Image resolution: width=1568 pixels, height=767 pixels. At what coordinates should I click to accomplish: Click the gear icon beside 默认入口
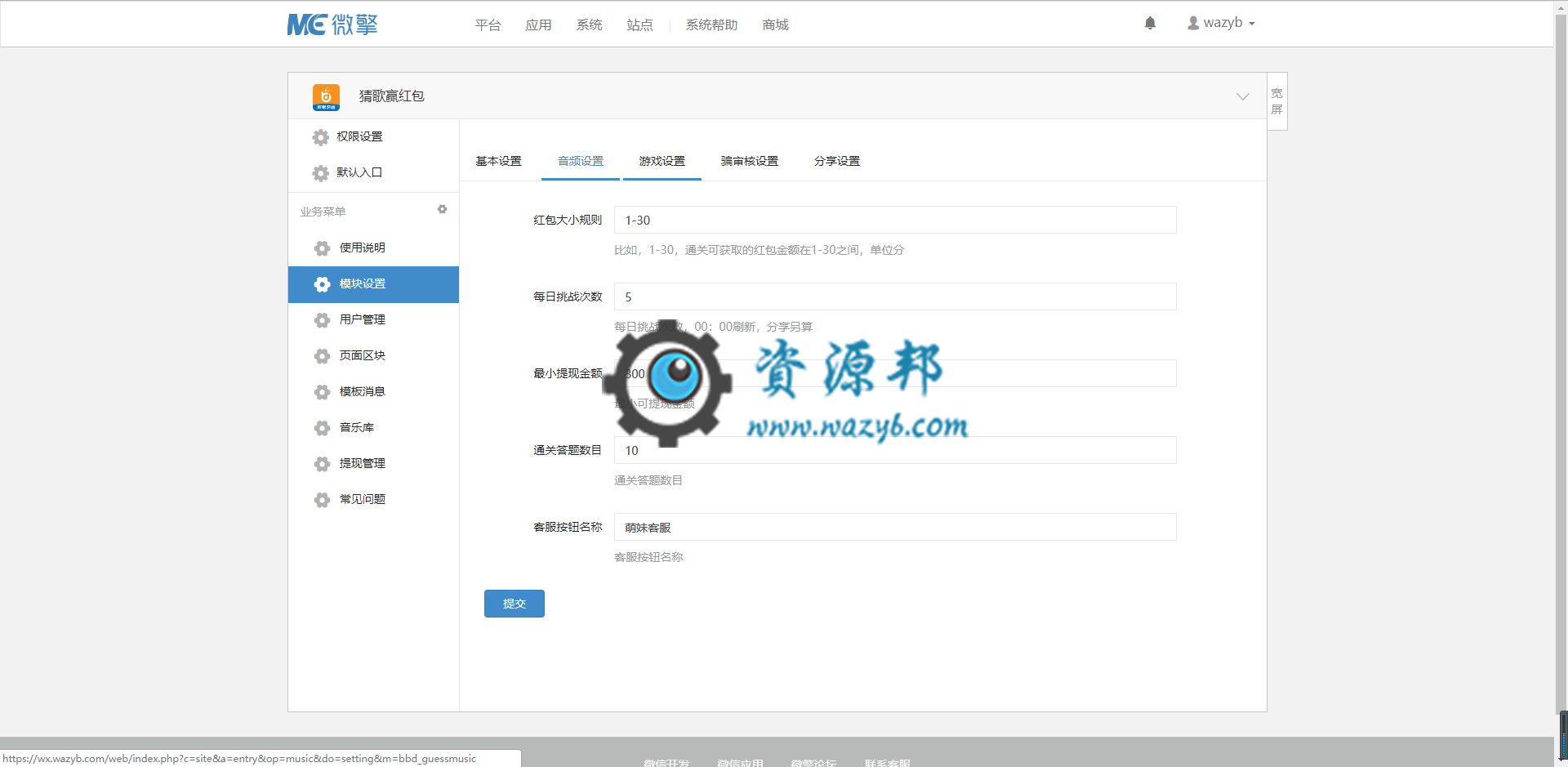(321, 173)
